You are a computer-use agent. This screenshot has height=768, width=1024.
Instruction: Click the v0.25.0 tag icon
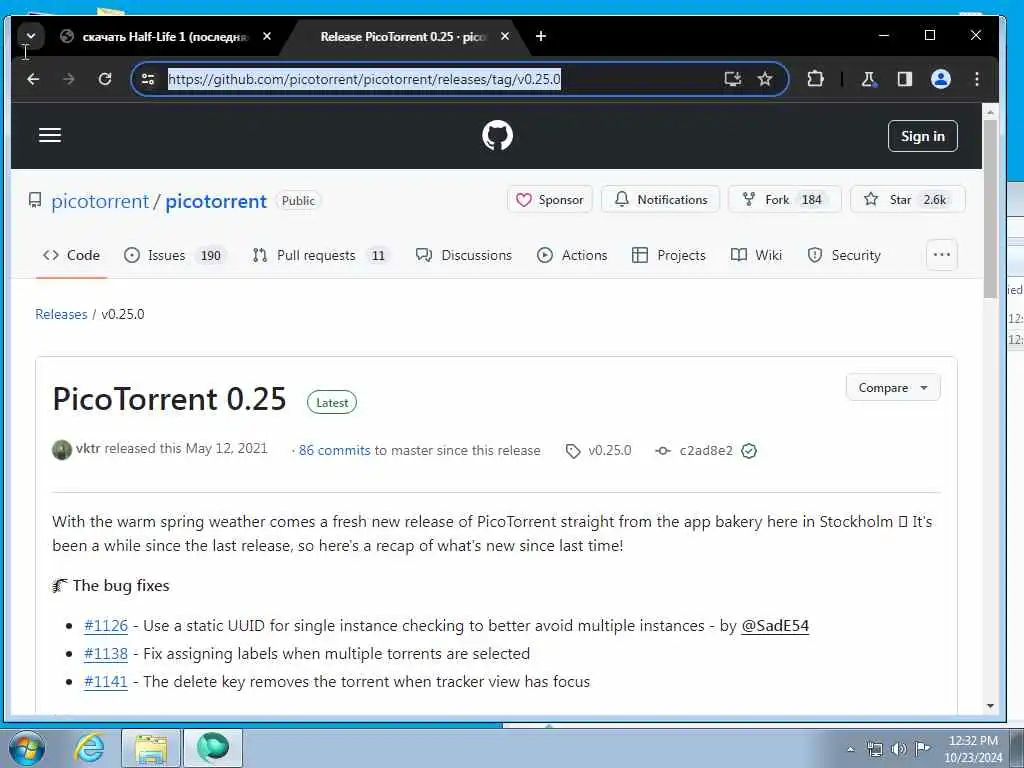coord(573,451)
